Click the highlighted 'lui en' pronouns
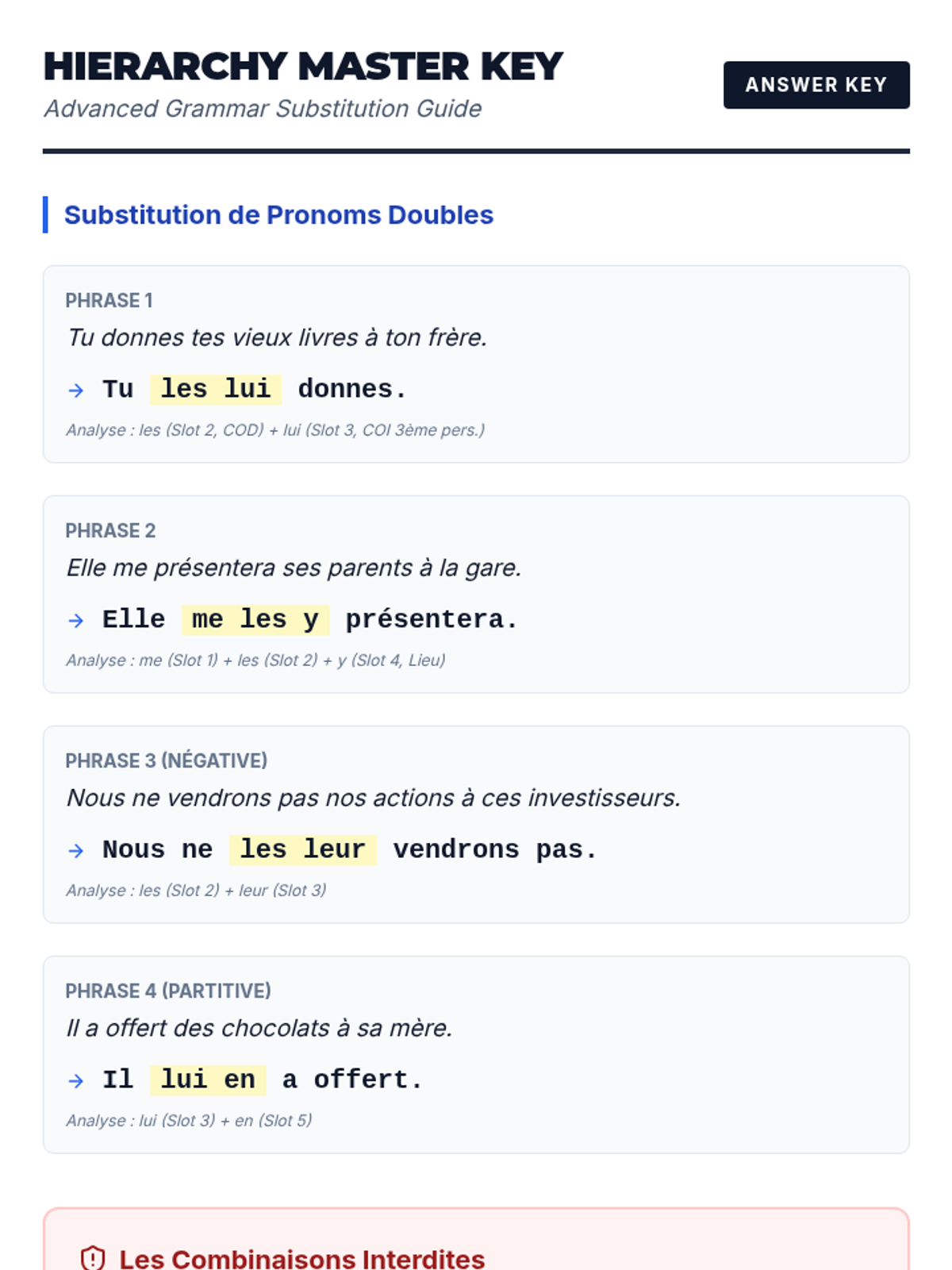This screenshot has height=1270, width=952. [x=208, y=1079]
